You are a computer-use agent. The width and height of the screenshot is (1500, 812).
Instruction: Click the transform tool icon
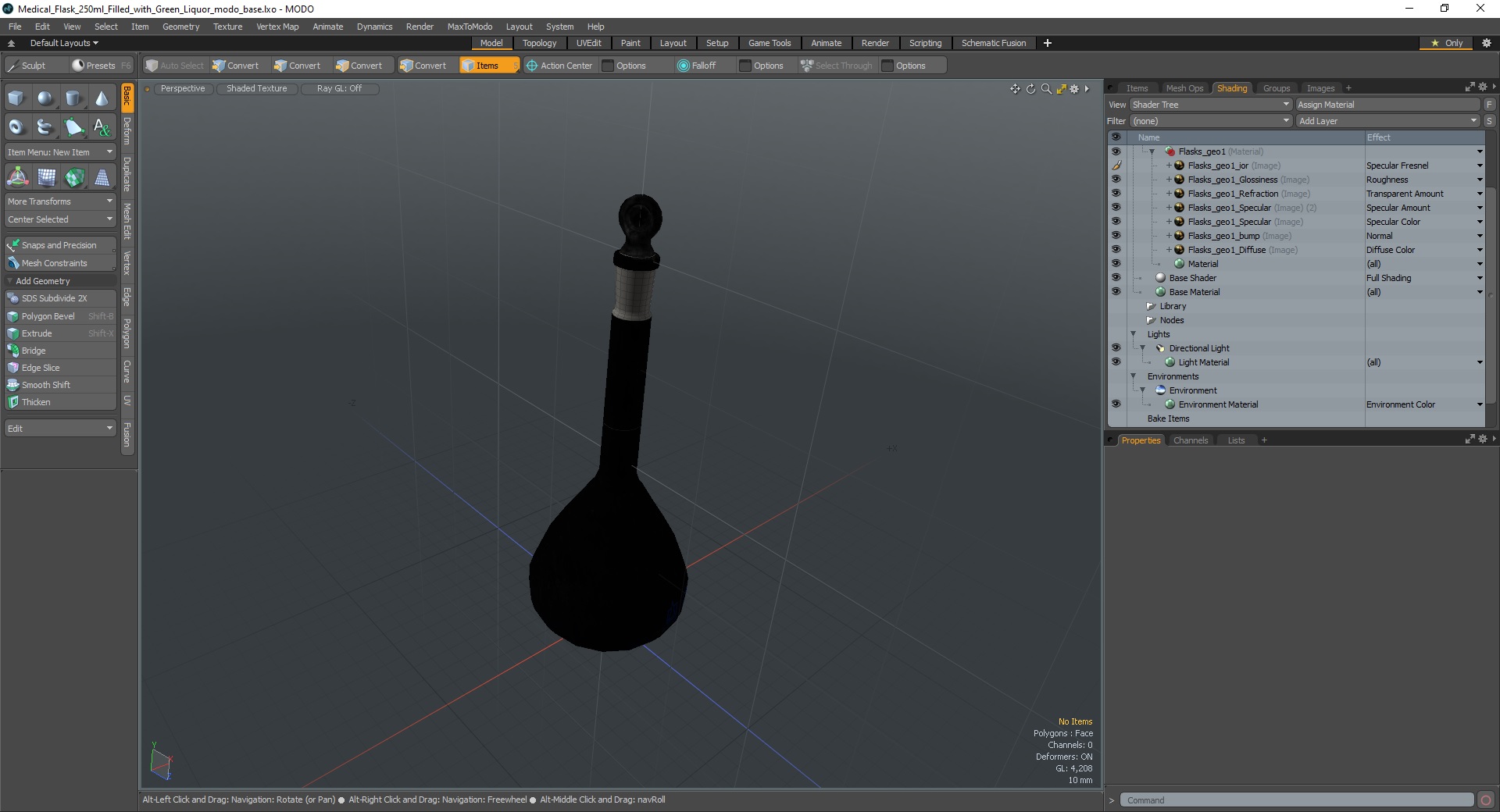click(x=17, y=178)
